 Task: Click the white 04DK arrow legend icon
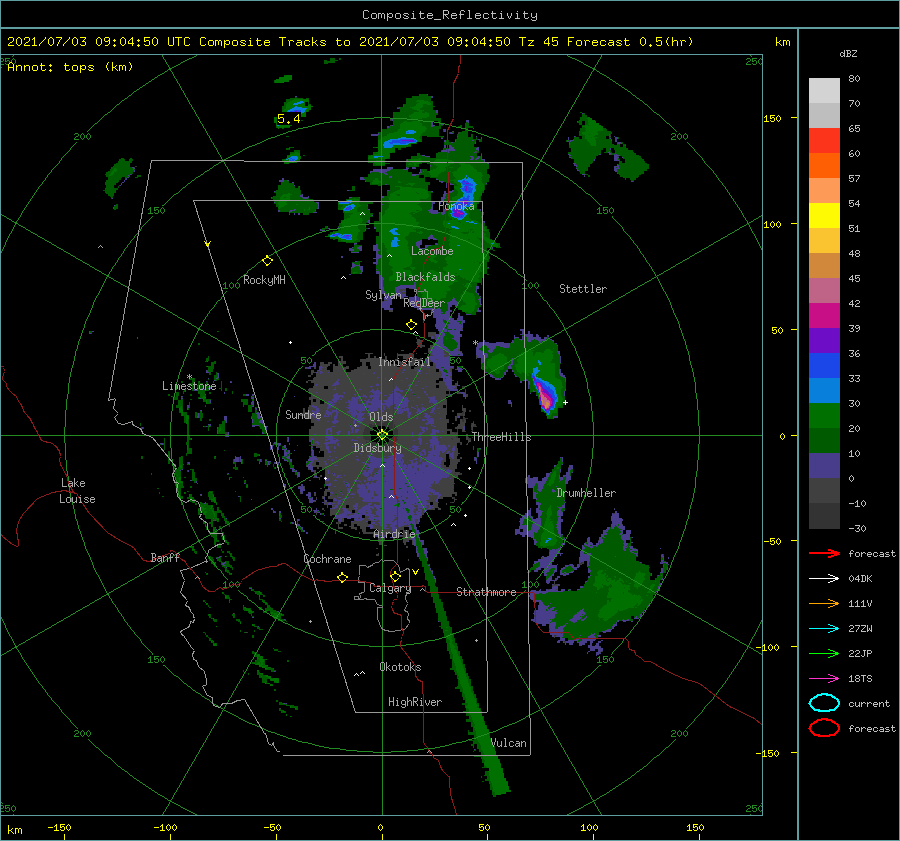tap(824, 579)
